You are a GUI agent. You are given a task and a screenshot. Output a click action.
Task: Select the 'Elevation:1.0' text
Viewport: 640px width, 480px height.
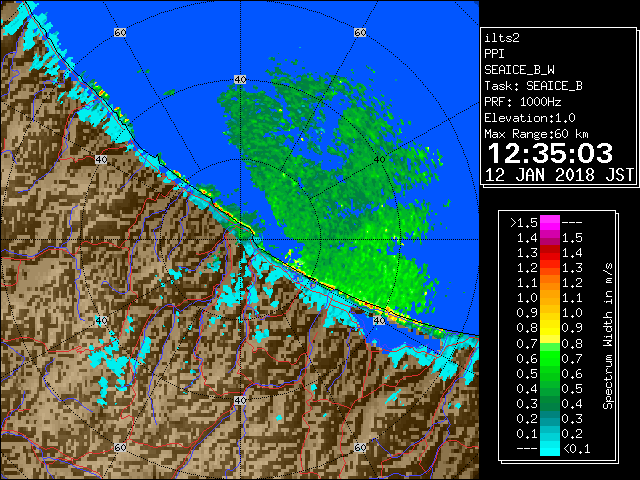pos(530,118)
